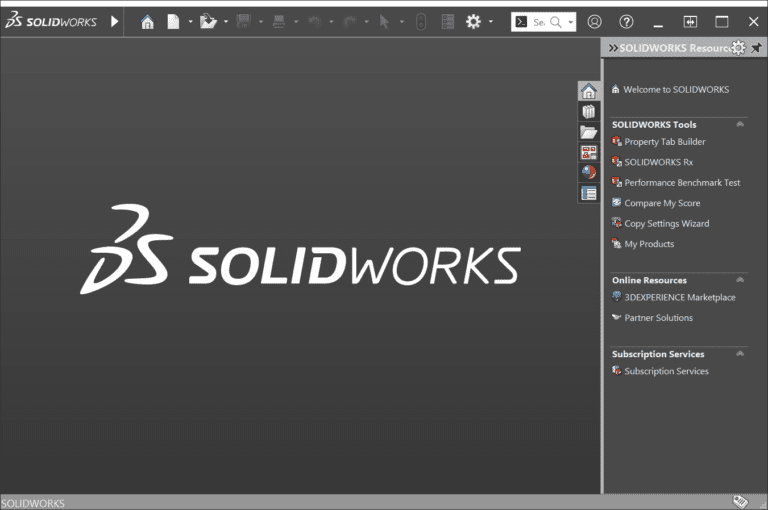768x510 pixels.
Task: Open Compare My Score
Action: click(662, 203)
